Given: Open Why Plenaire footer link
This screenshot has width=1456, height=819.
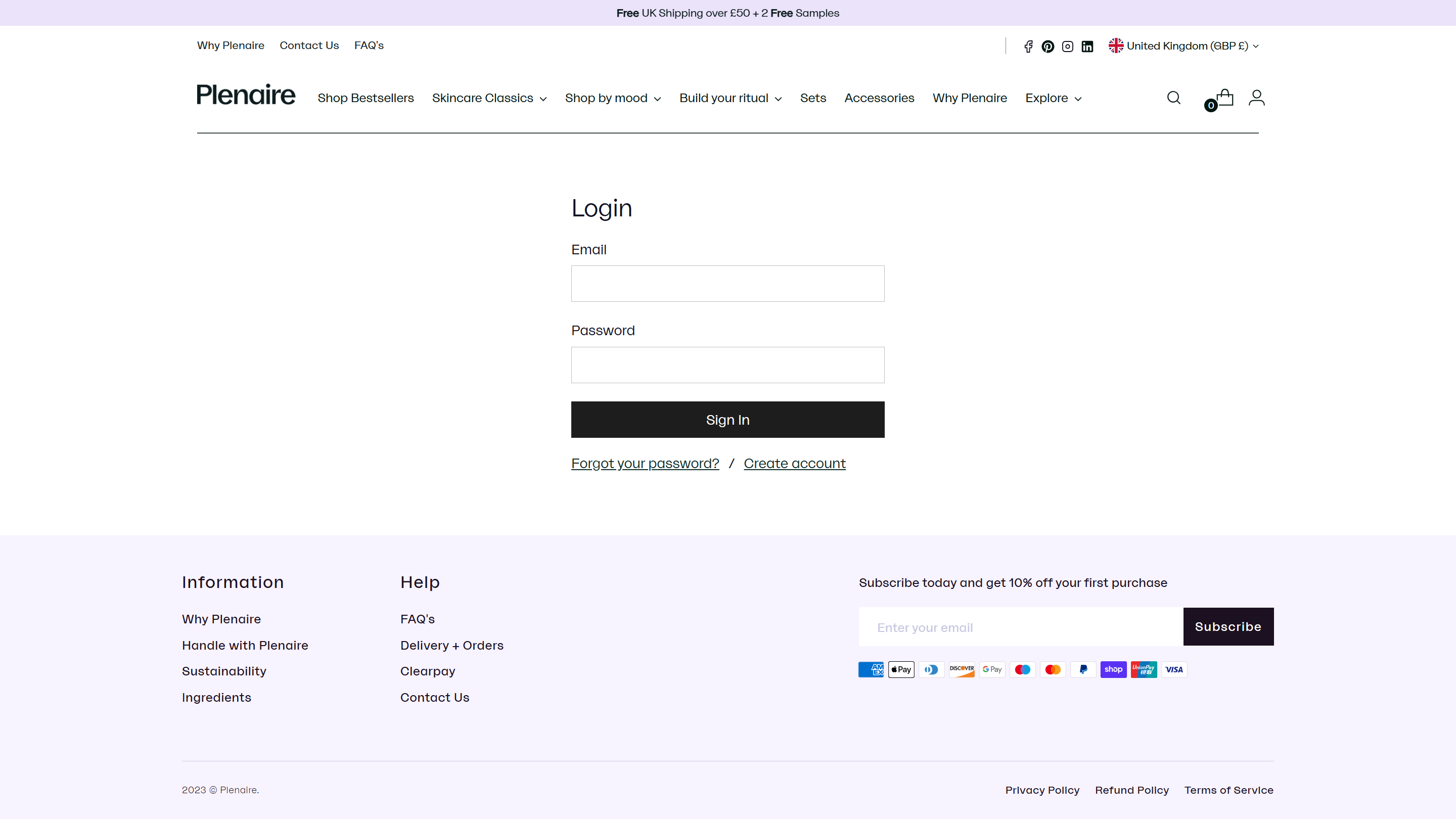Looking at the screenshot, I should tap(221, 619).
